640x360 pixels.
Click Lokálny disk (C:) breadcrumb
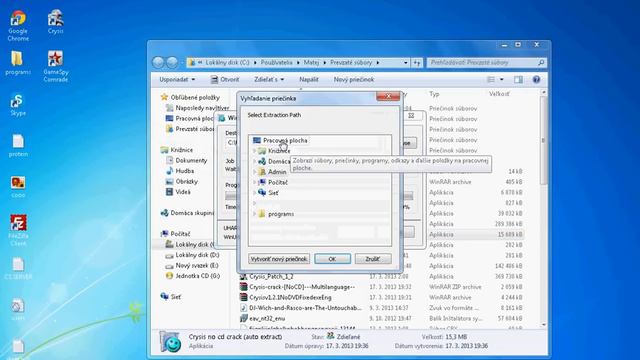click(x=227, y=62)
